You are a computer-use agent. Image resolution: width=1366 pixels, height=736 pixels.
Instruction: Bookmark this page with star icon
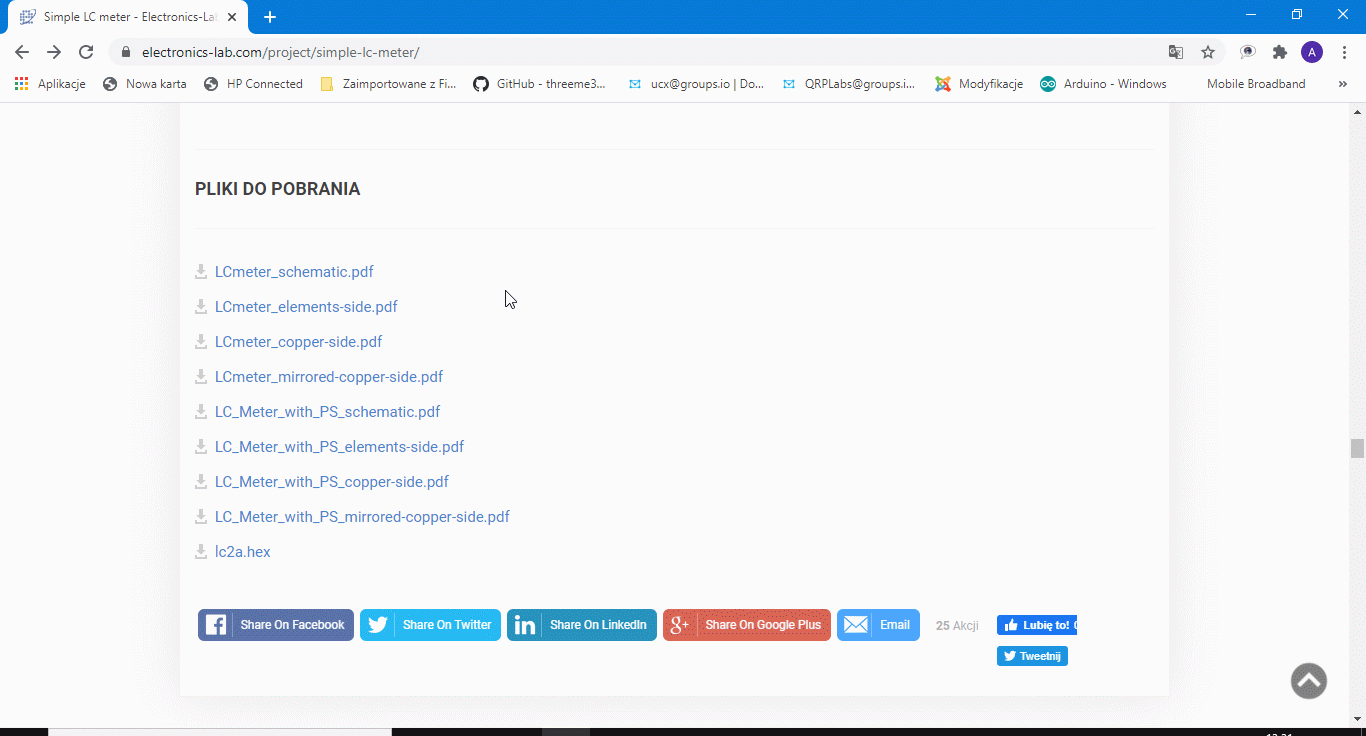1208,52
